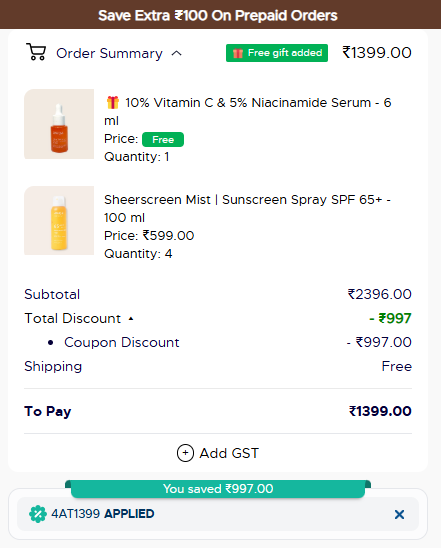
Task: Click the shopping cart icon
Action: point(36,52)
